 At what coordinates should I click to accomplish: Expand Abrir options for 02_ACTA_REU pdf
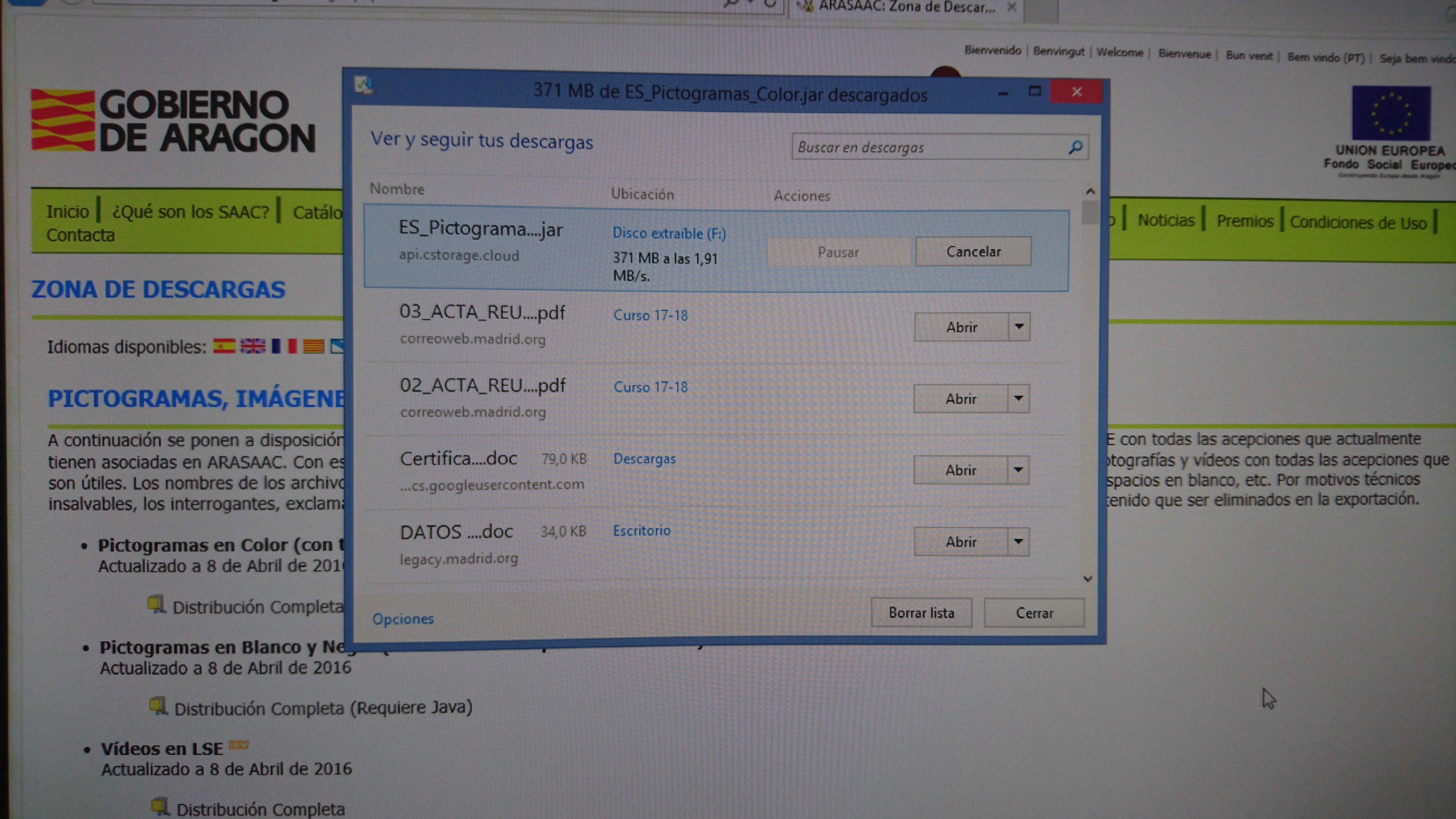pos(1018,399)
